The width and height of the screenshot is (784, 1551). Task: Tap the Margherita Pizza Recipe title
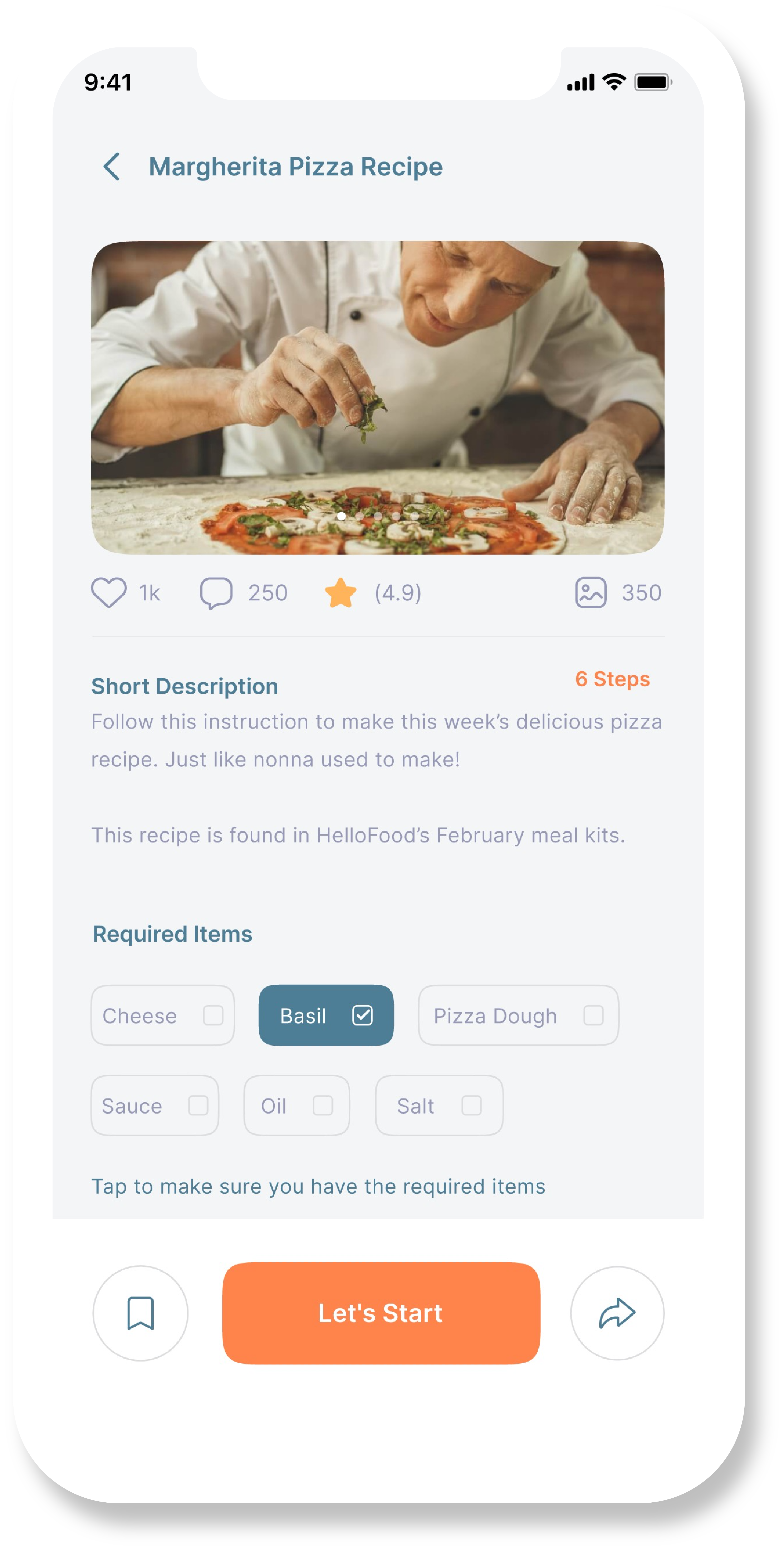click(295, 167)
